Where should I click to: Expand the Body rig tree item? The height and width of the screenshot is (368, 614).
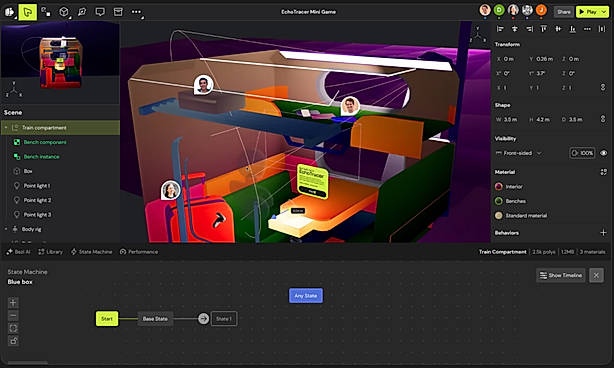pyautogui.click(x=6, y=229)
